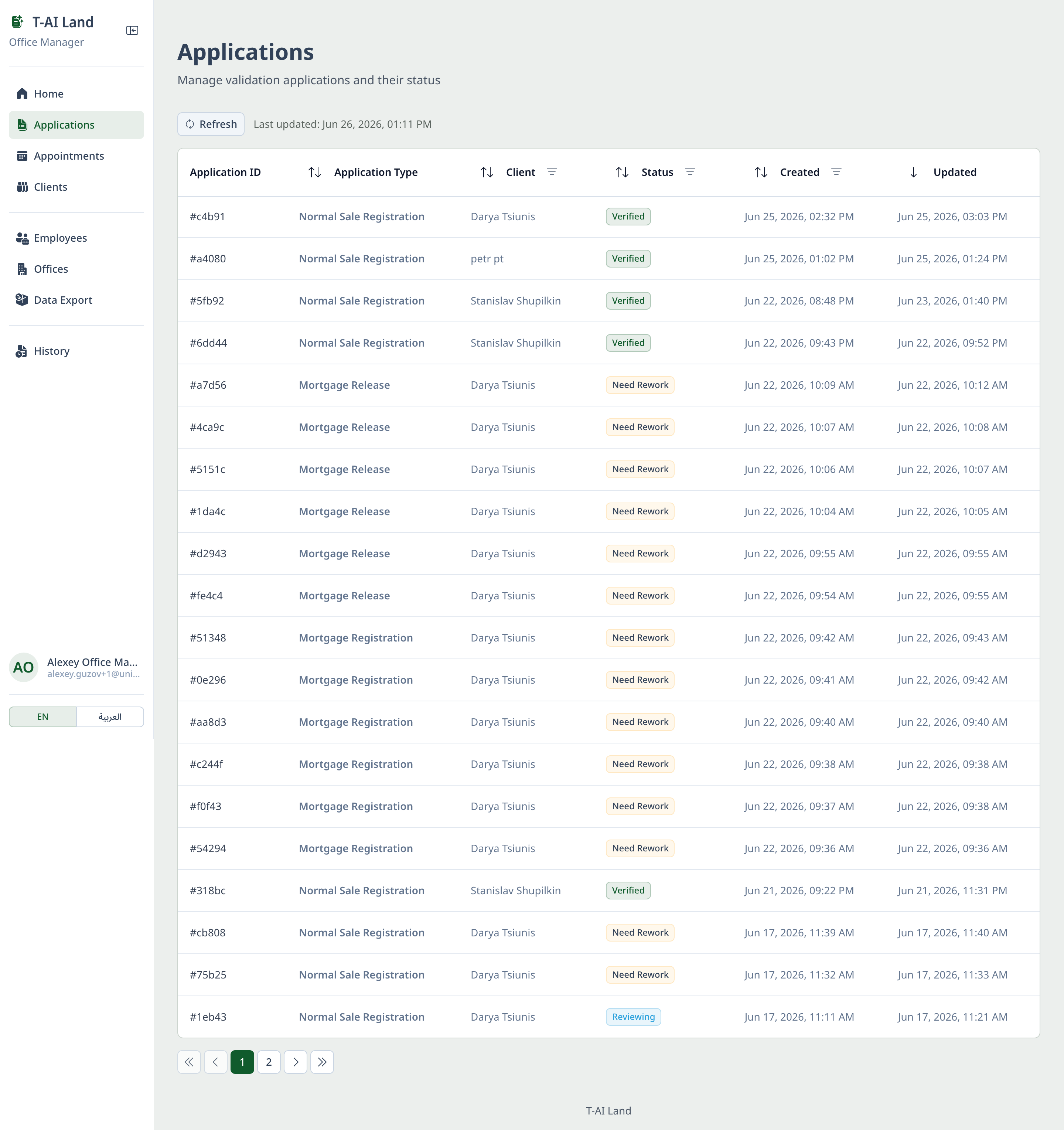This screenshot has width=1064, height=1130.
Task: Click Created date Jun 21, 2026, 09:22 PM
Action: 799,891
